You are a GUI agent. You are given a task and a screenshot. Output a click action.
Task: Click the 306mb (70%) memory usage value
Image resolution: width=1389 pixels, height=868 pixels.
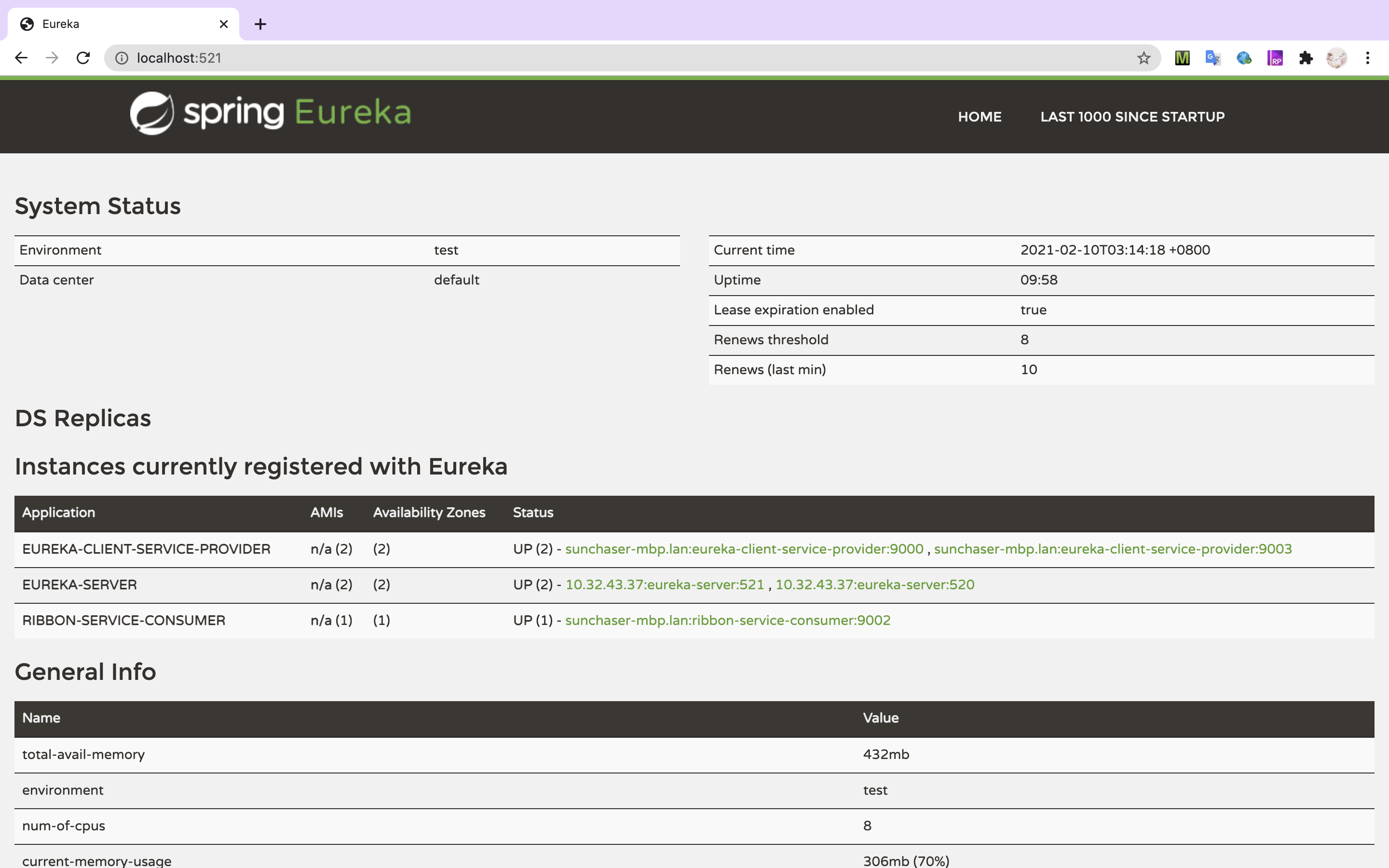click(x=906, y=861)
